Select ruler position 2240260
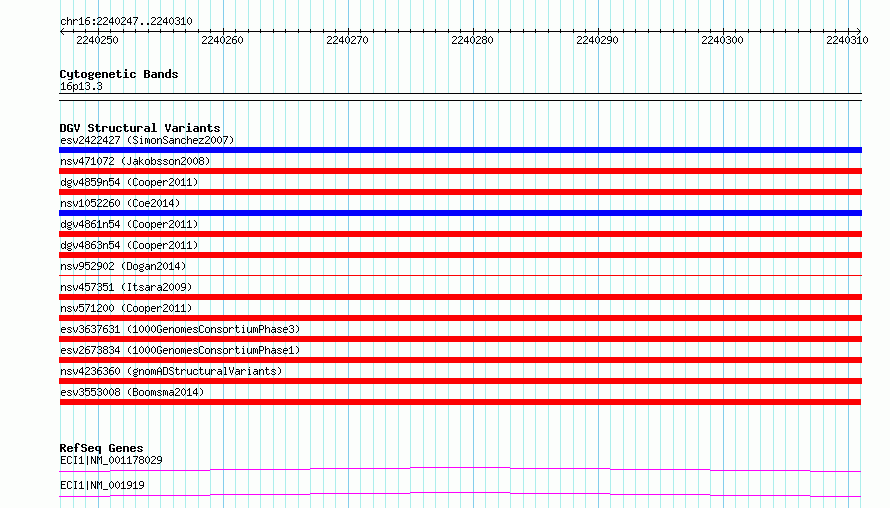 (222, 40)
